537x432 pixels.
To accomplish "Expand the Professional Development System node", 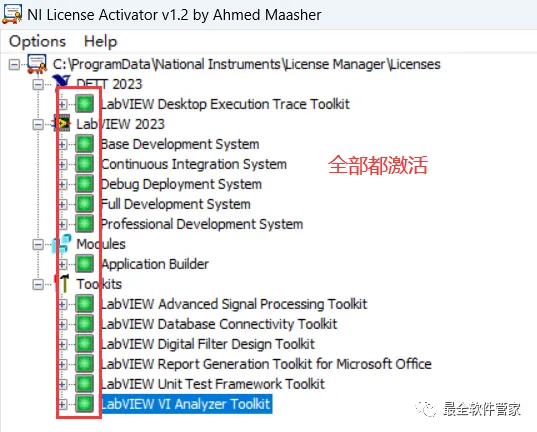I will pos(63,224).
